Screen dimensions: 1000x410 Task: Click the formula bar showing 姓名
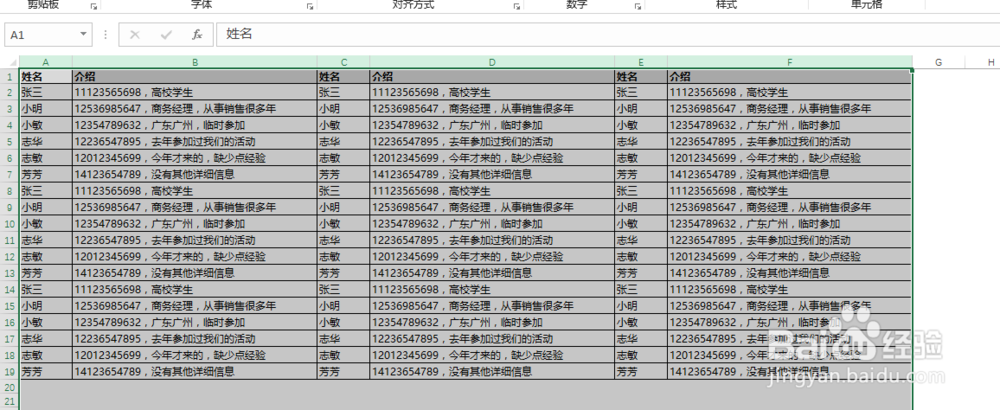pyautogui.click(x=608, y=34)
